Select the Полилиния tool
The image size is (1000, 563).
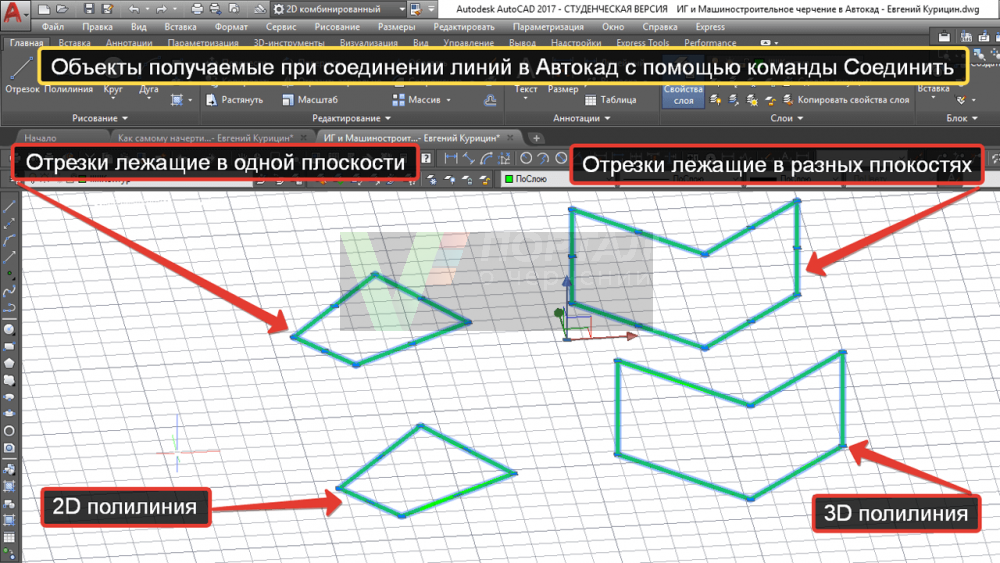pos(68,89)
